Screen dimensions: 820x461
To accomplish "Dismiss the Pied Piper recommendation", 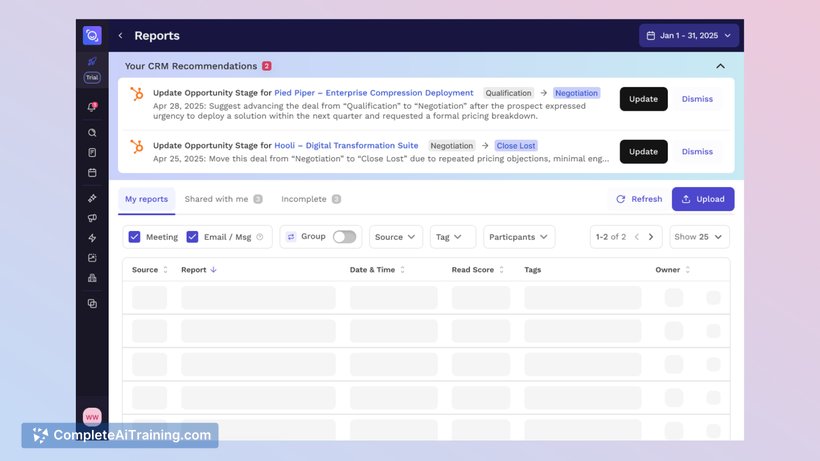I will (697, 99).
